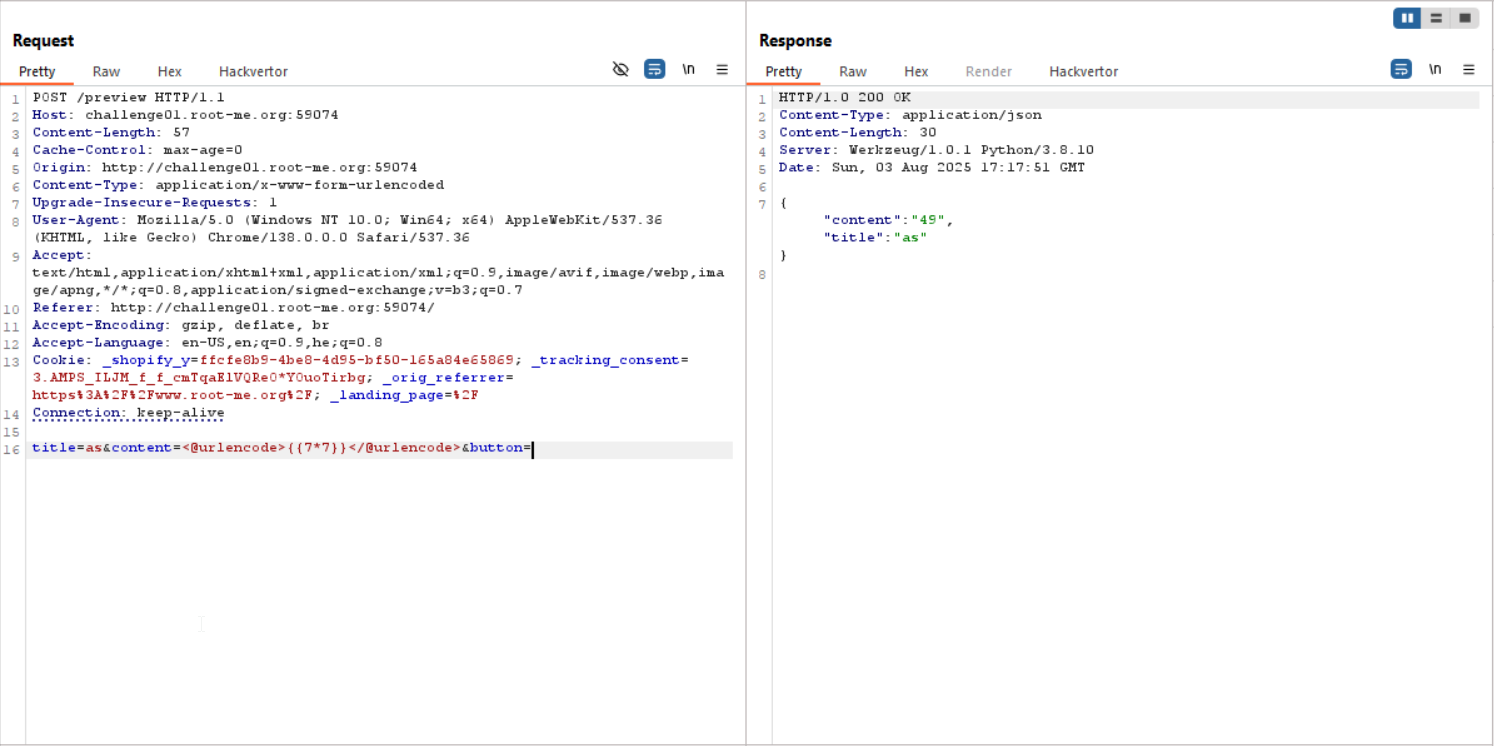Open the Hackvertor tab in Response
This screenshot has width=1494, height=746.
tap(1083, 71)
